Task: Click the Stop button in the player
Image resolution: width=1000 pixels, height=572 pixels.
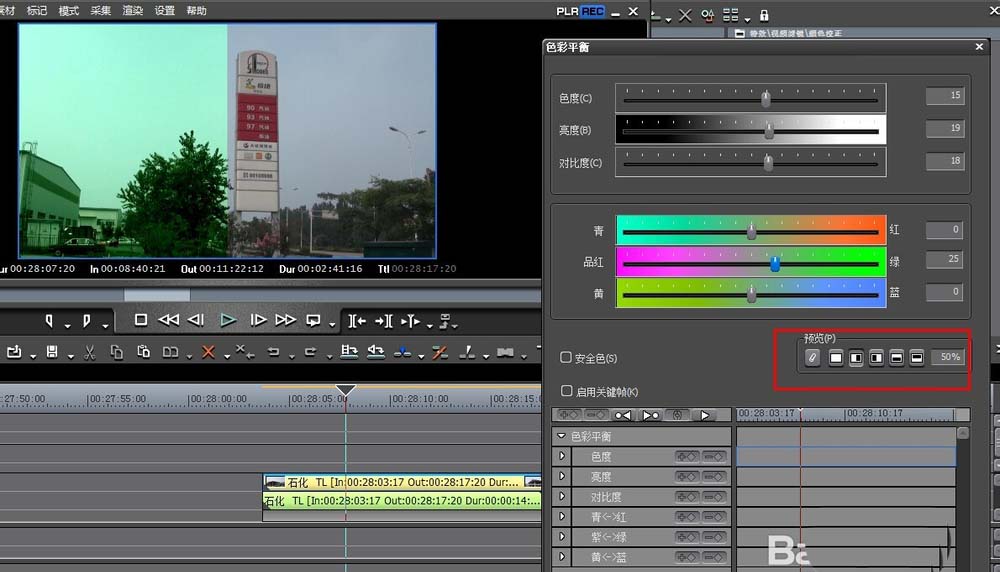Action: pyautogui.click(x=141, y=320)
